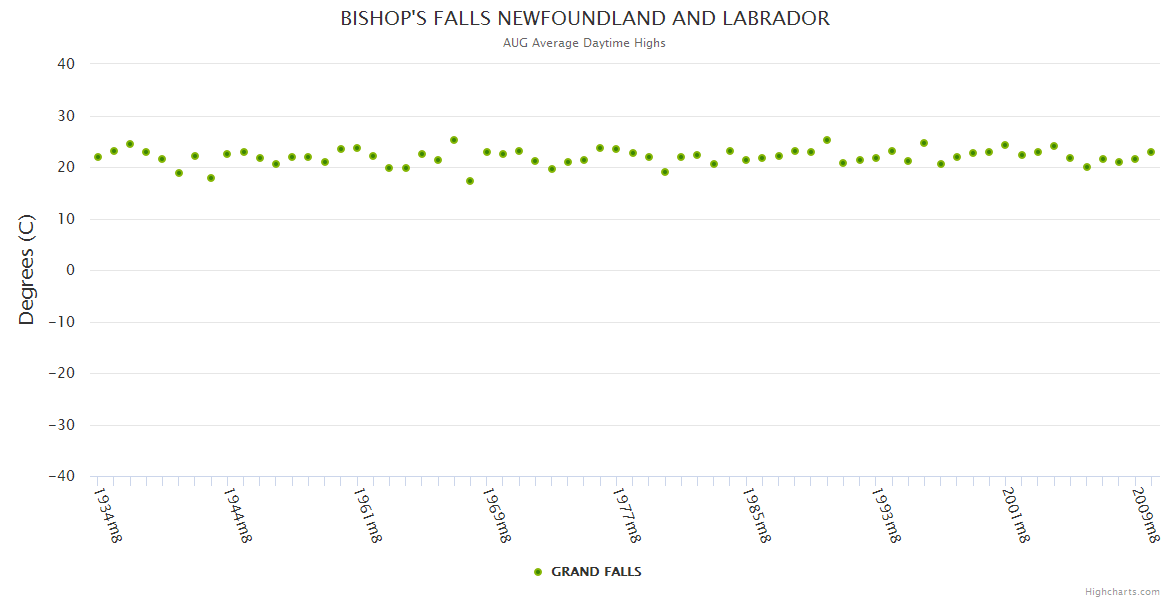Click the Degrees (C) axis title
Viewport: 1170px width, 600px height.
coord(27,269)
